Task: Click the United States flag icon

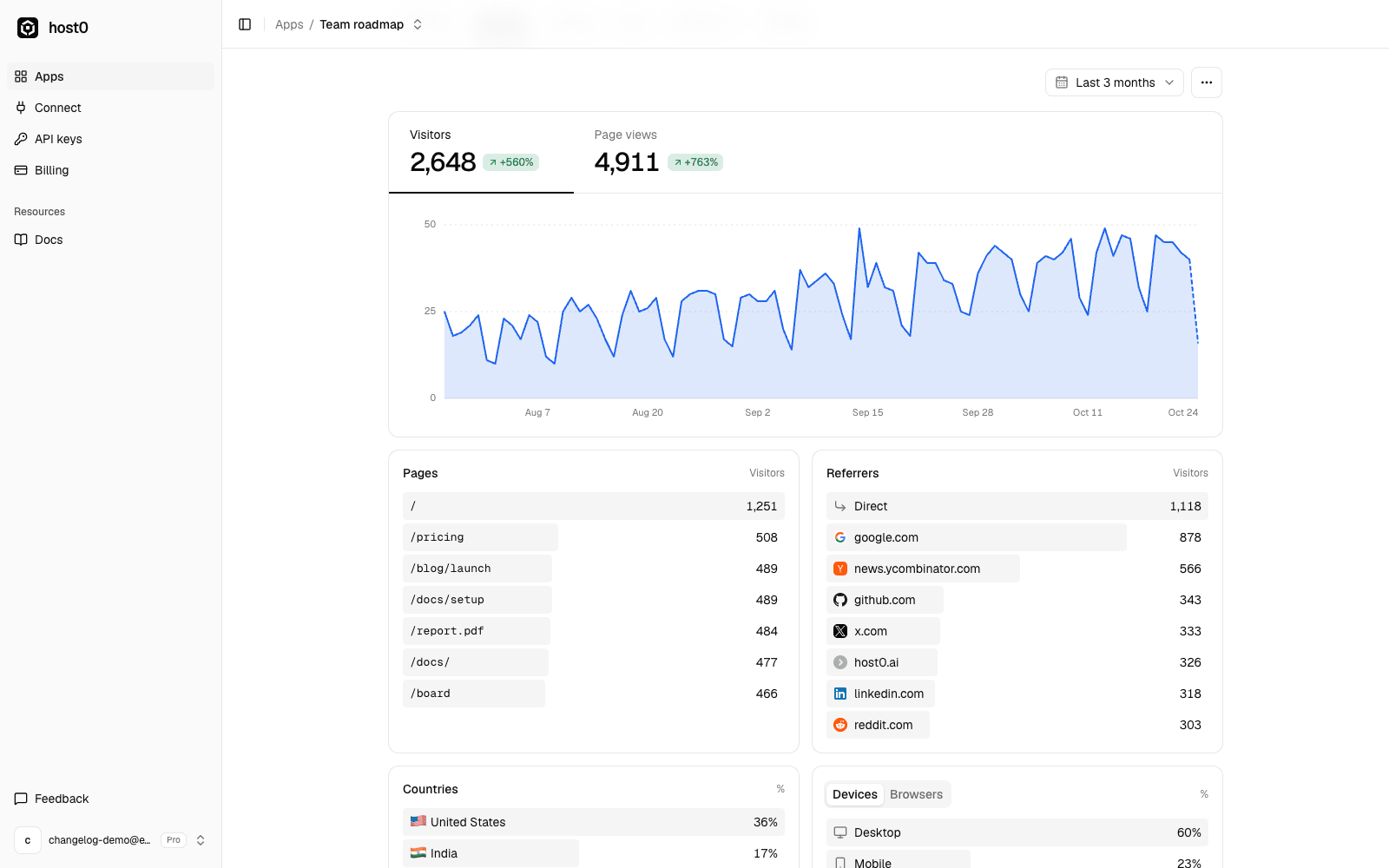Action: [x=418, y=821]
